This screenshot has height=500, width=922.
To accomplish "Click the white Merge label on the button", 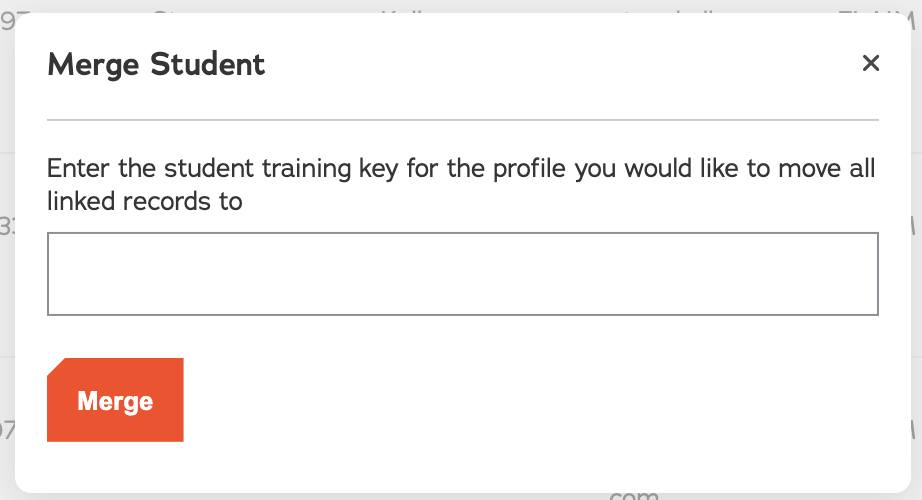I will point(115,401).
